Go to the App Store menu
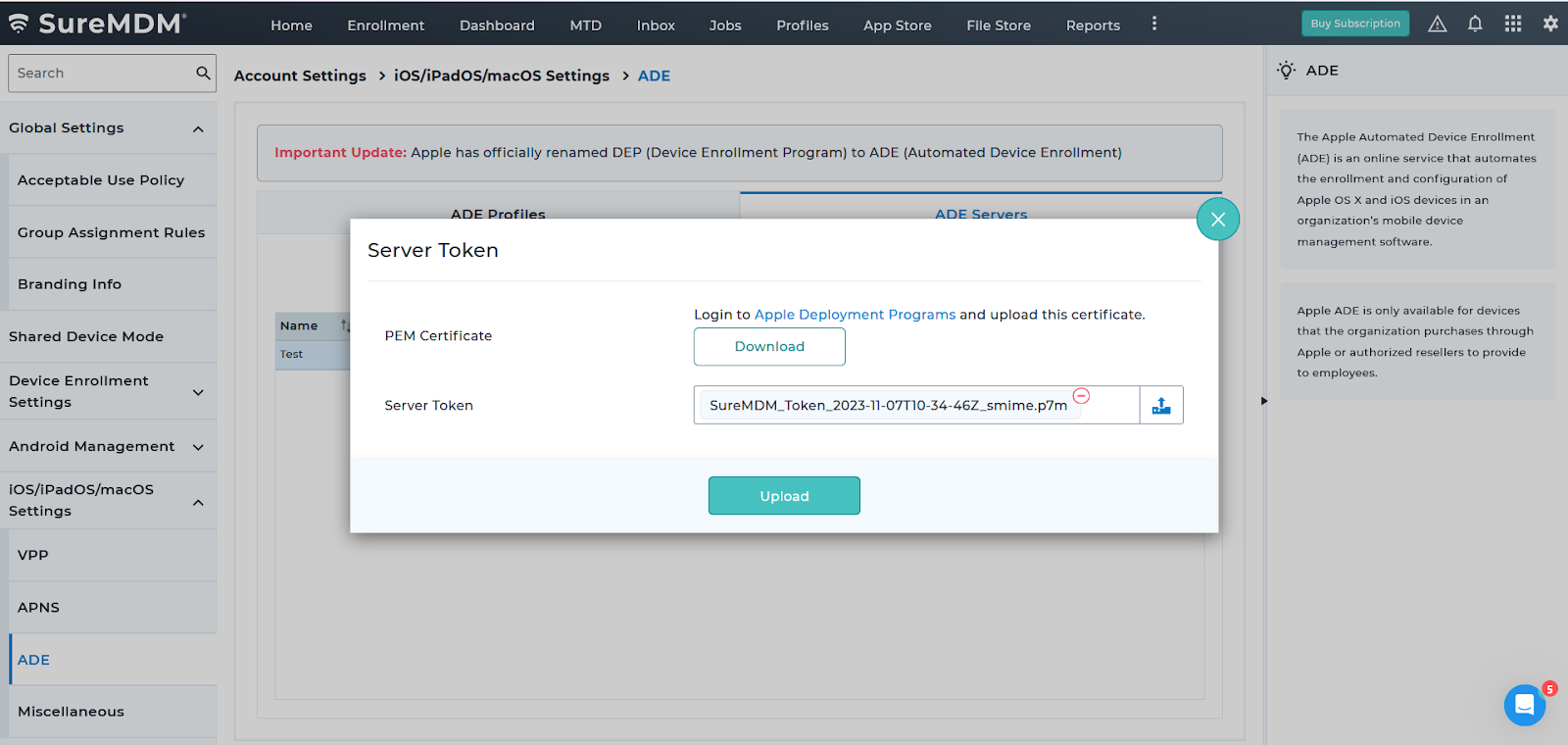The image size is (1568, 745). coord(898,25)
